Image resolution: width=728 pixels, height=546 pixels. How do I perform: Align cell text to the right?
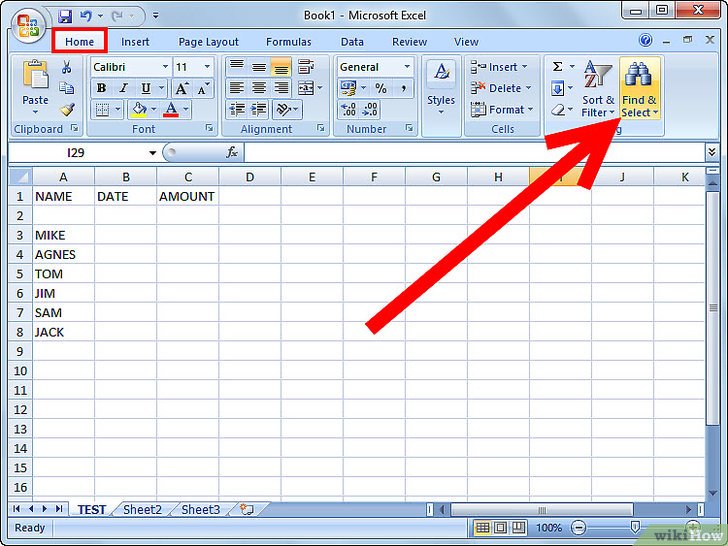281,88
